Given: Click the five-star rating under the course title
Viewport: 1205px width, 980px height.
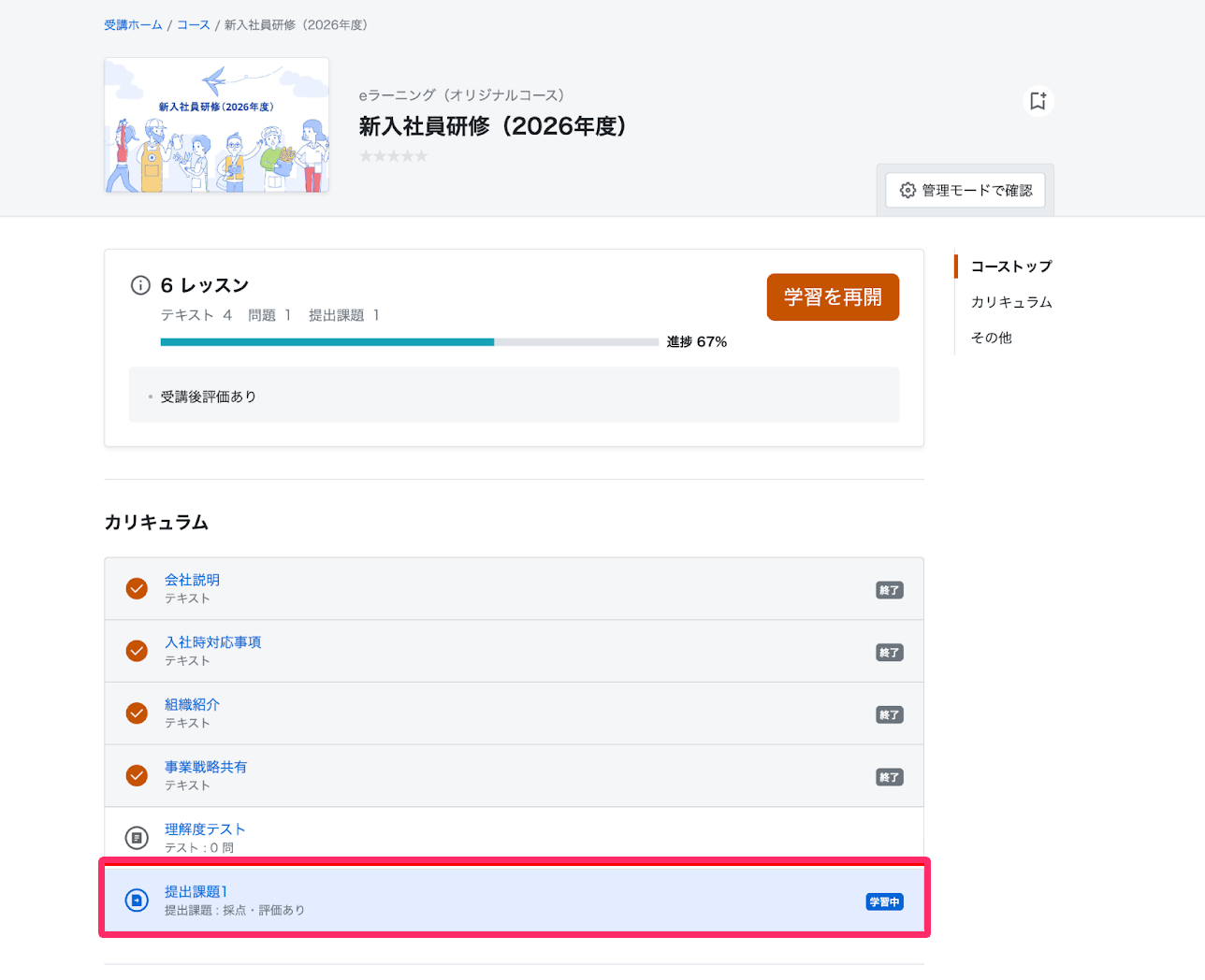Looking at the screenshot, I should 394,156.
